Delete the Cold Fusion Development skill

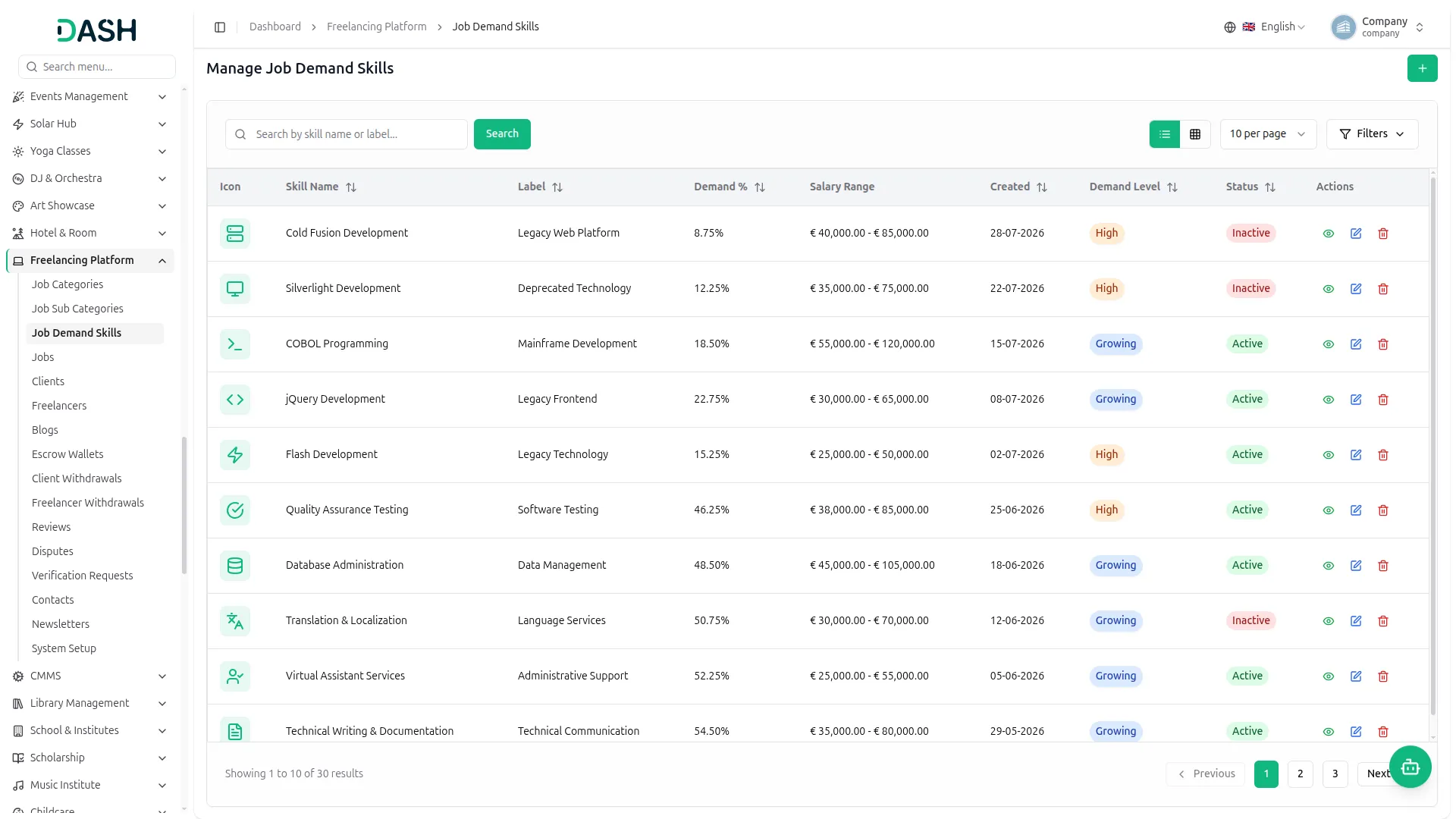[1383, 234]
